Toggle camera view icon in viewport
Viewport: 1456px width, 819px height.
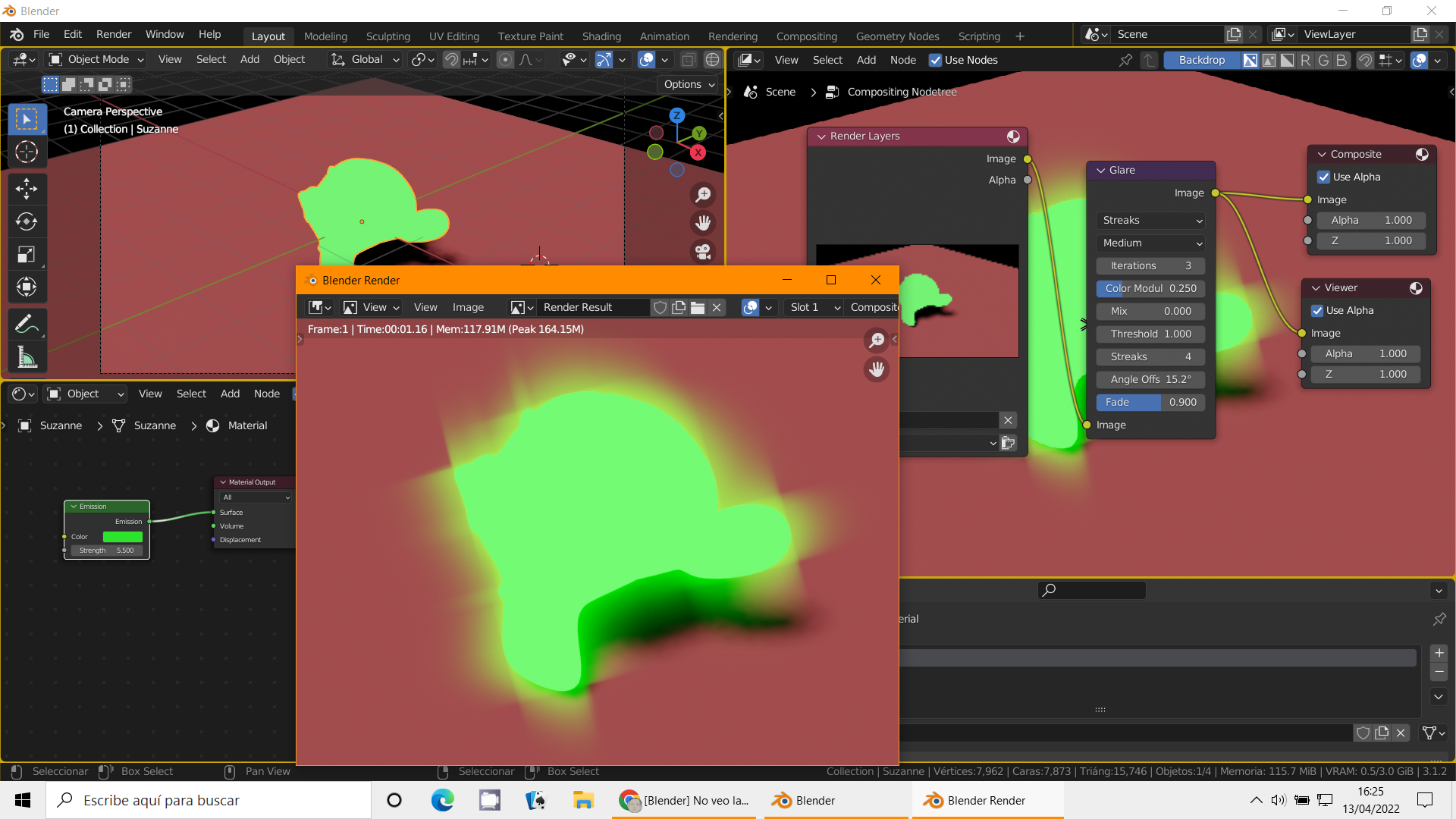(x=704, y=251)
